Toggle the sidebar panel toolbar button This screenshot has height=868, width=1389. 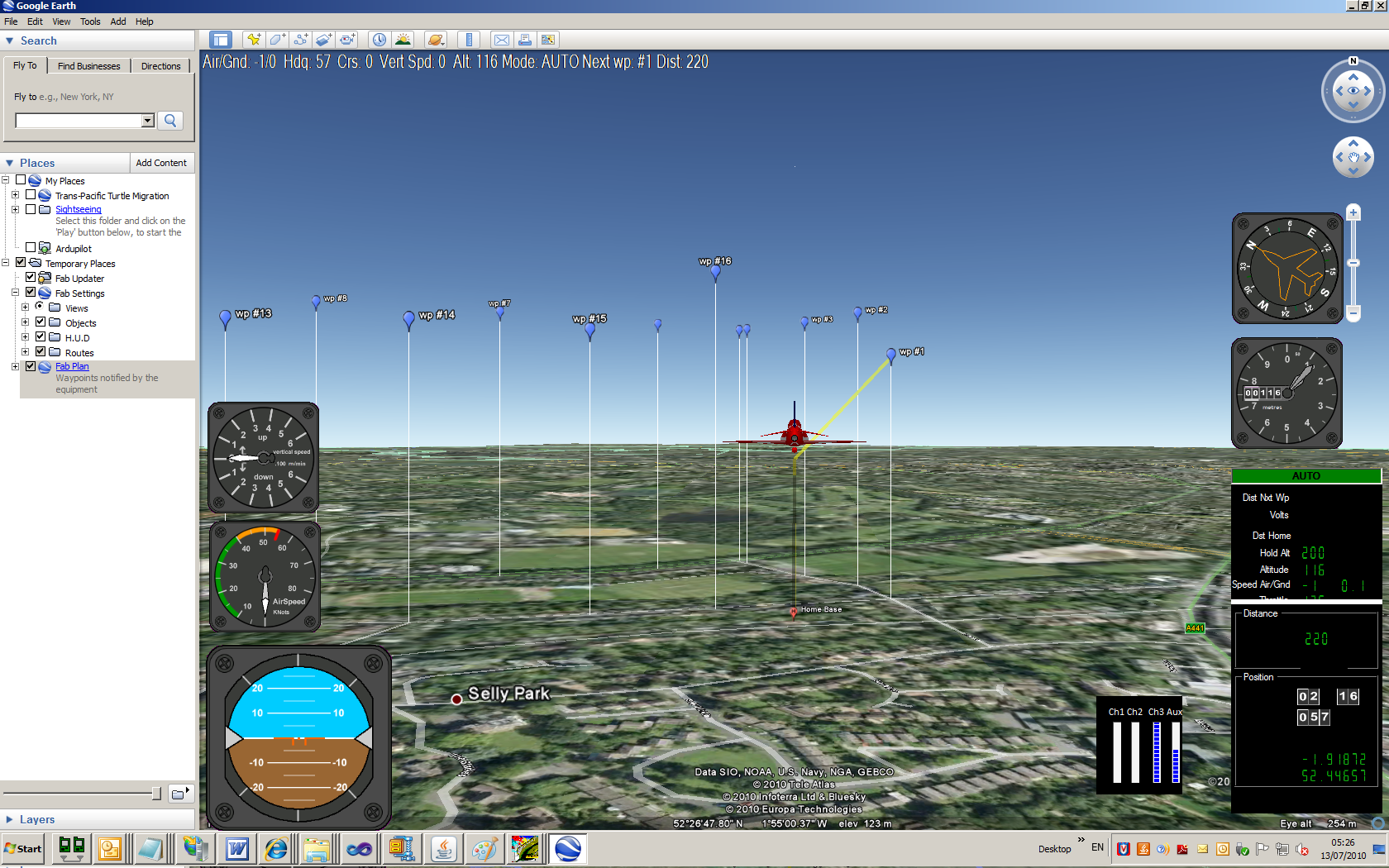[x=220, y=40]
